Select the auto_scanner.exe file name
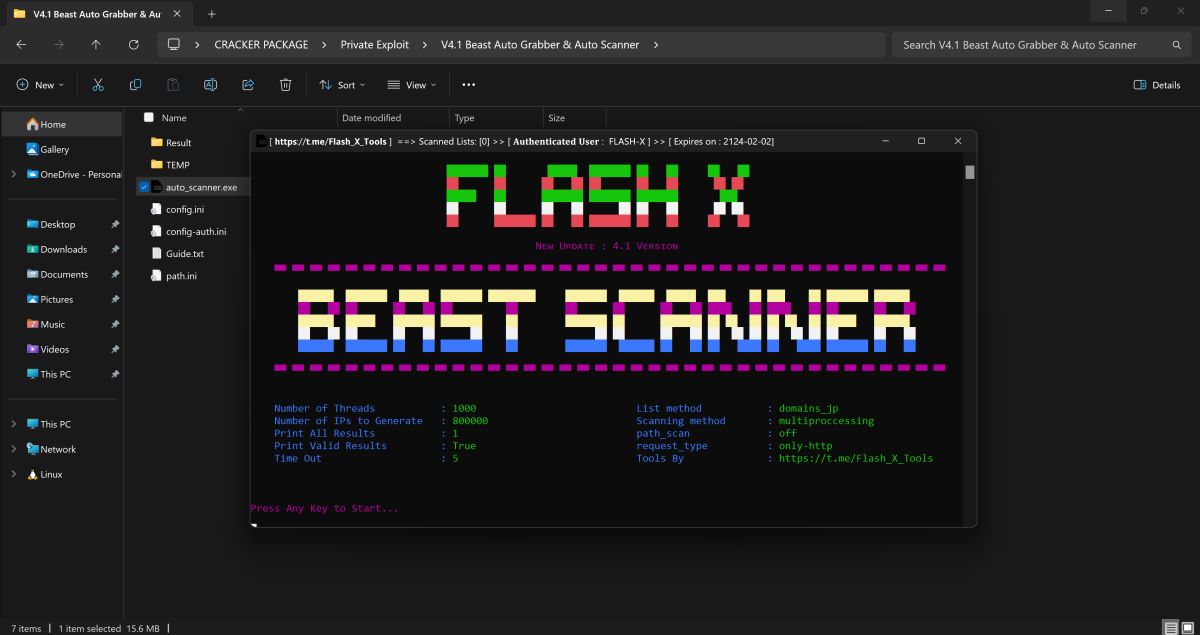 coord(201,187)
